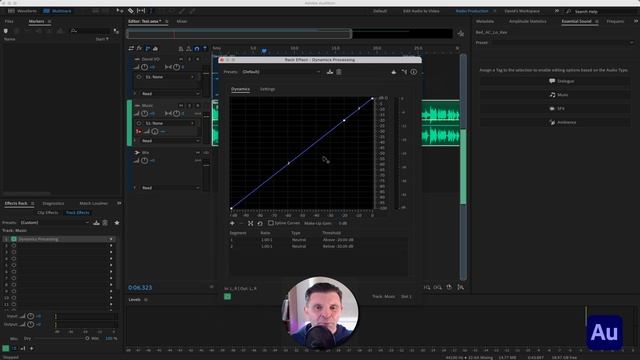Open the Mixer tab
This screenshot has height=360, width=640.
[x=182, y=21]
